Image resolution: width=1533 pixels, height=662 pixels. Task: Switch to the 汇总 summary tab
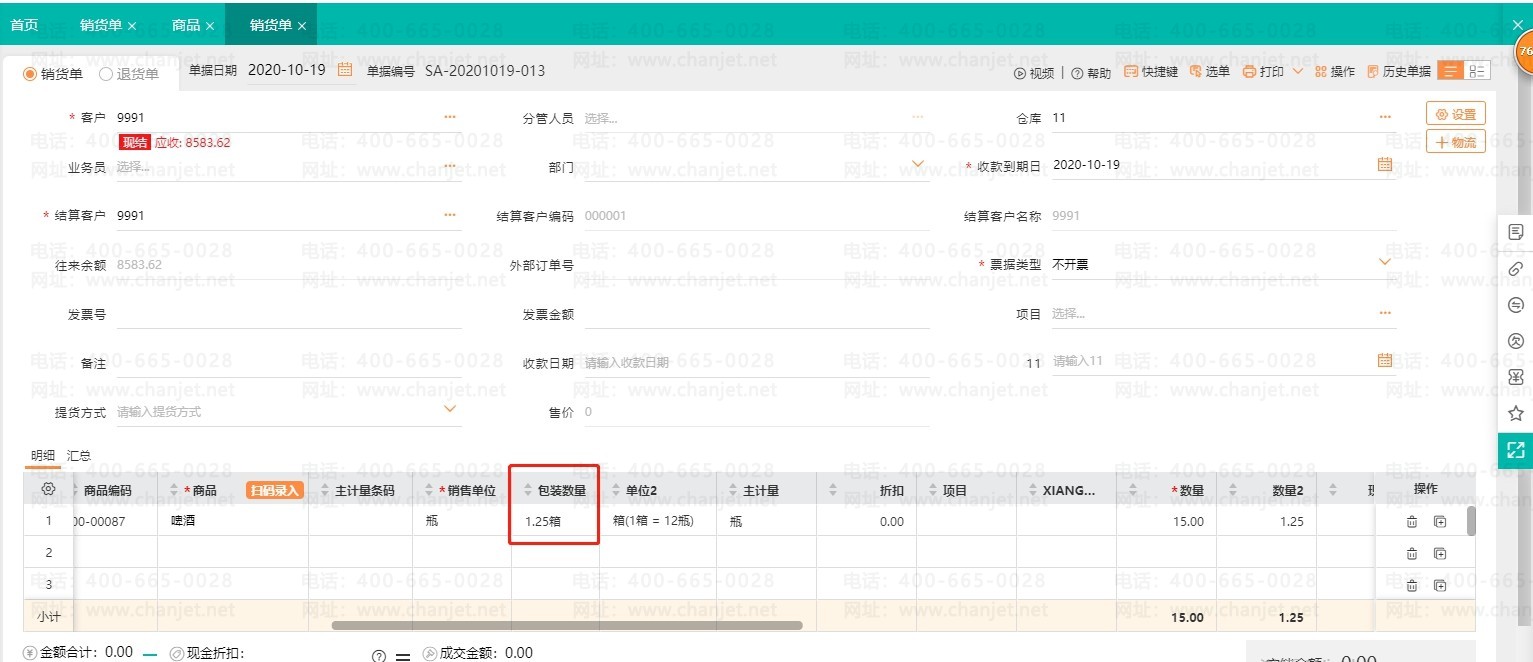(x=79, y=455)
